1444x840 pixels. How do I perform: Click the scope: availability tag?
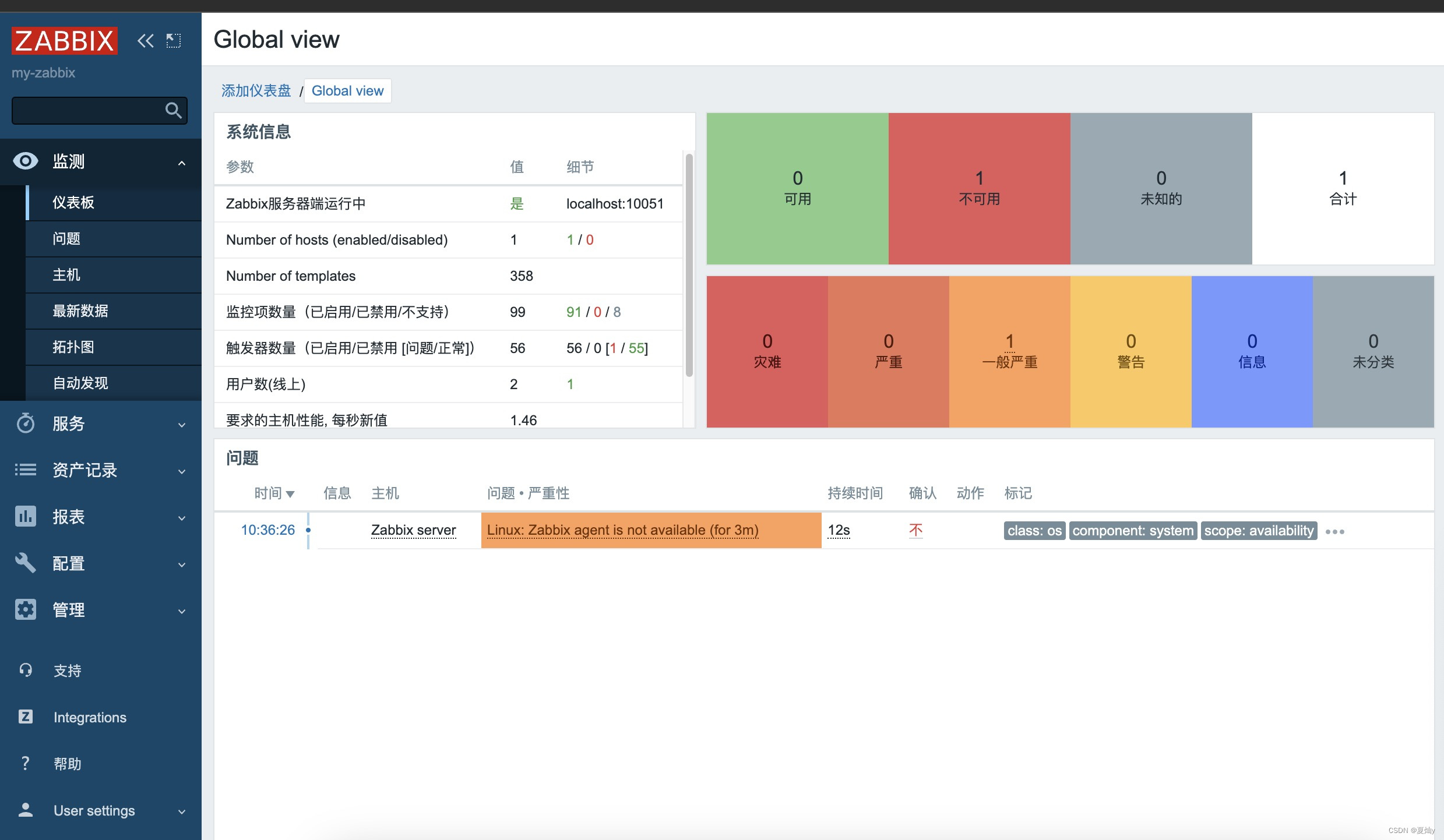(x=1259, y=531)
